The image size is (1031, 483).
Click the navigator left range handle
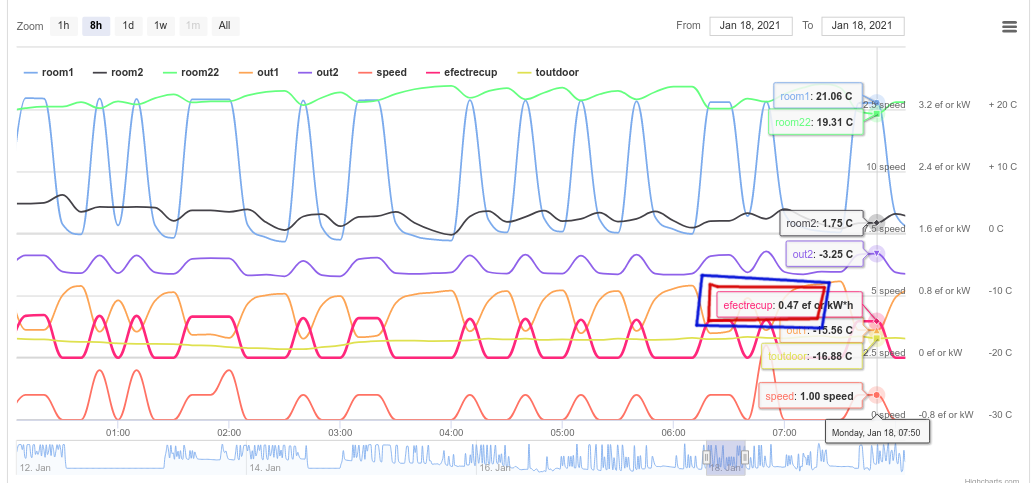coord(707,457)
